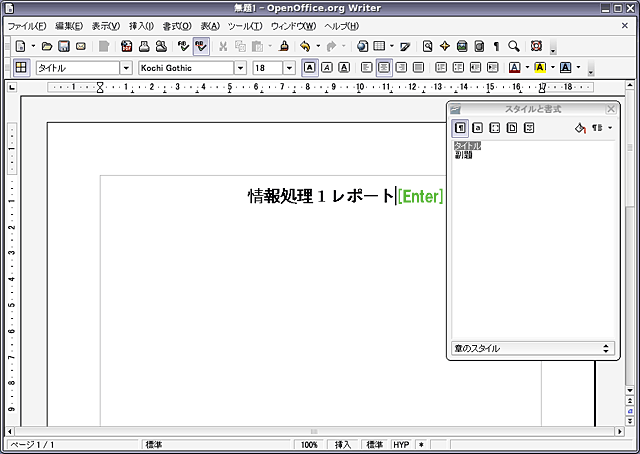Open the 書式(O) menu
640x454 pixels.
tap(176, 25)
